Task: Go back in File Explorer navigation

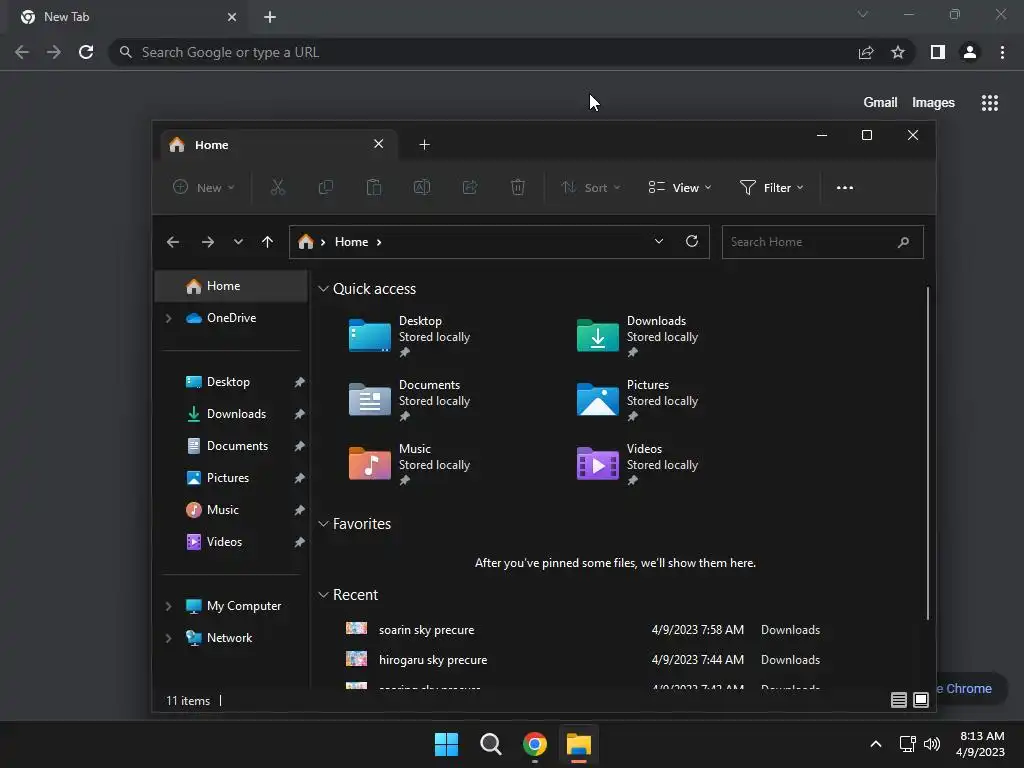Action: [x=172, y=242]
